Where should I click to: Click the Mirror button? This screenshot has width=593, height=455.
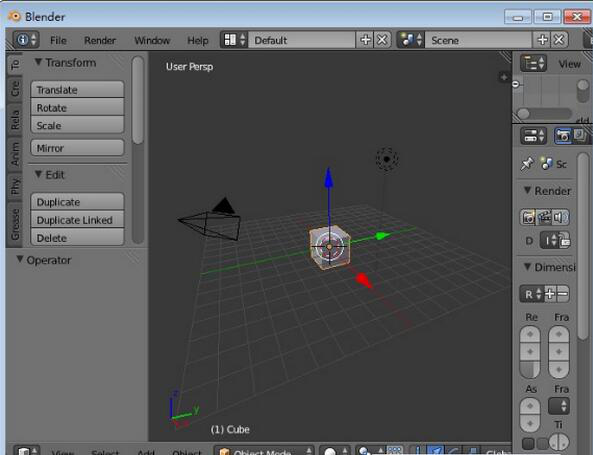click(x=77, y=148)
